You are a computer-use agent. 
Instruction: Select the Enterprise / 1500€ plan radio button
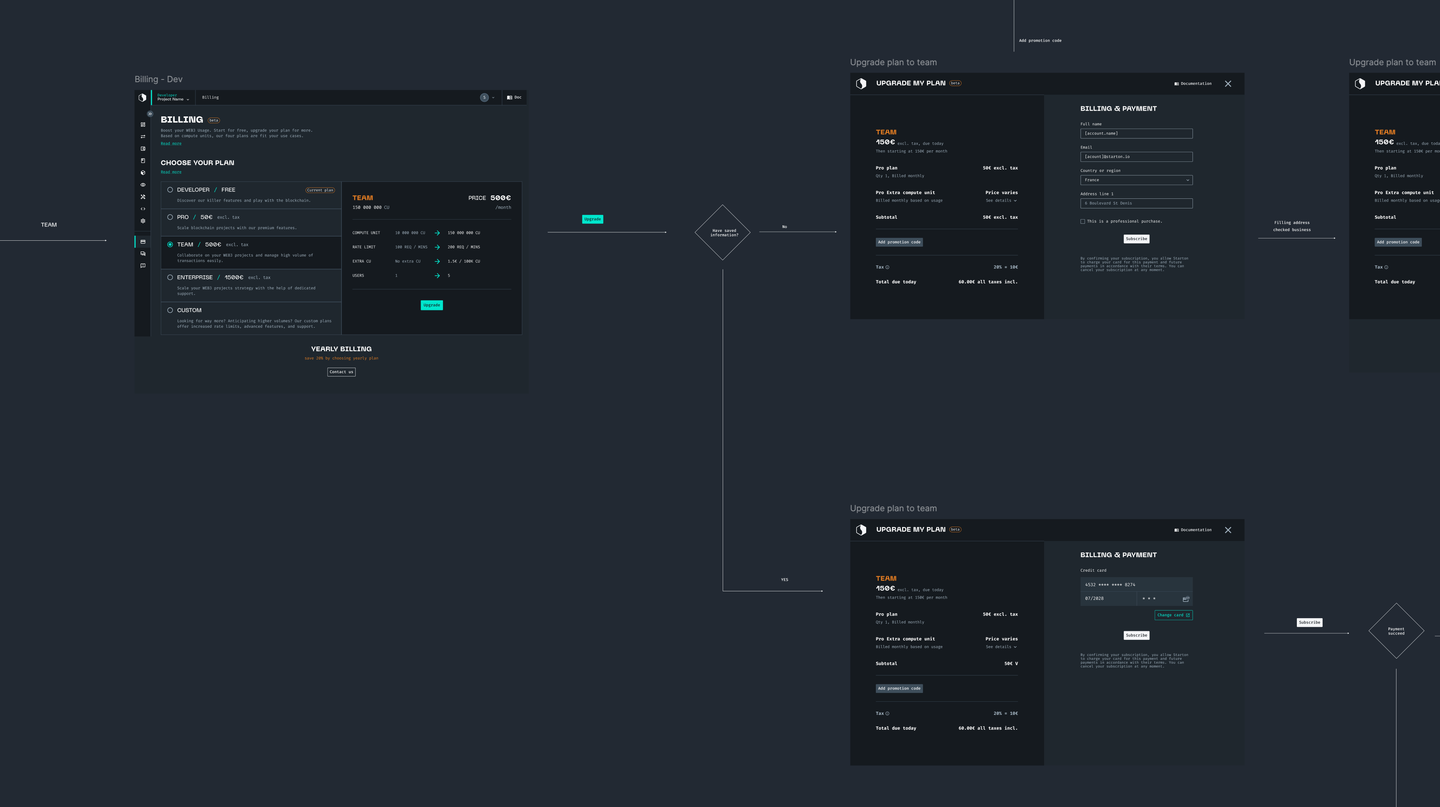coord(170,277)
